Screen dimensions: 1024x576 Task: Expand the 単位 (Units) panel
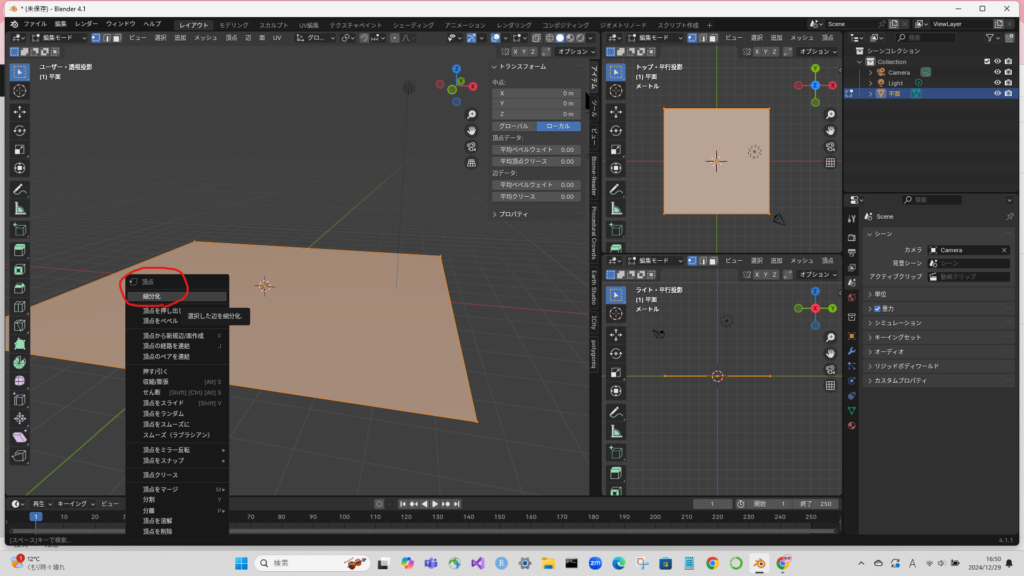coord(881,294)
